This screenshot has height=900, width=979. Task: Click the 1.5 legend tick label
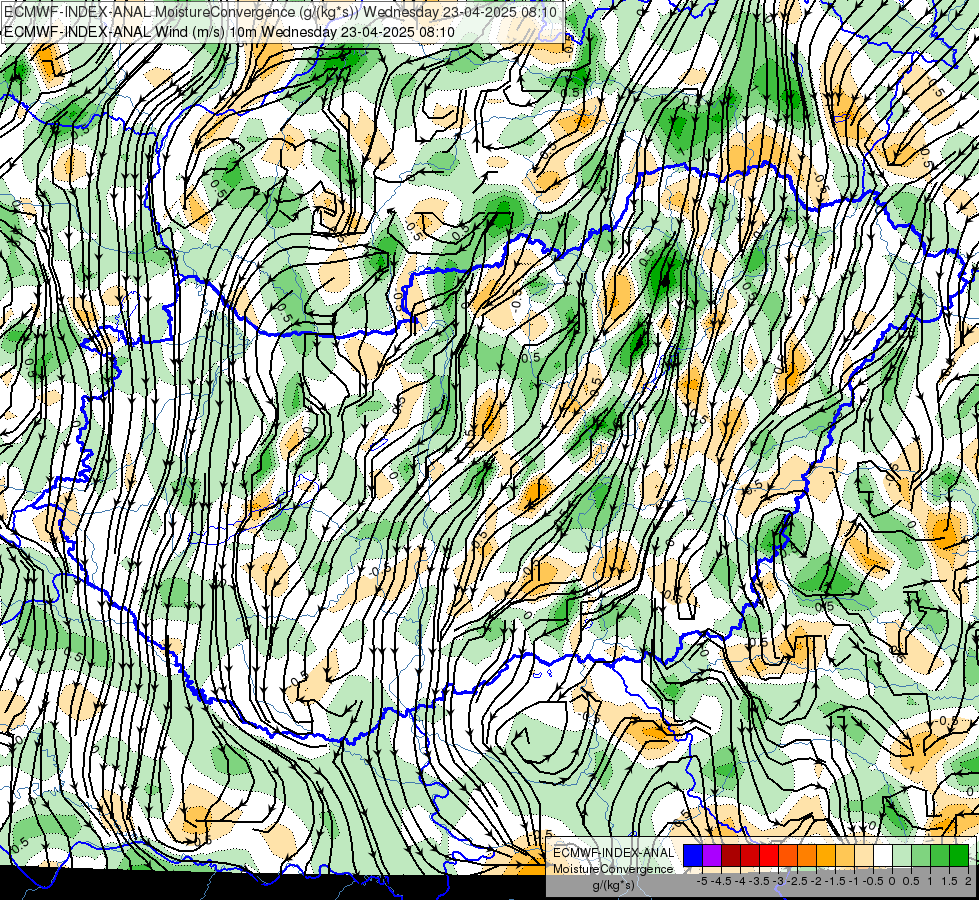(x=950, y=881)
